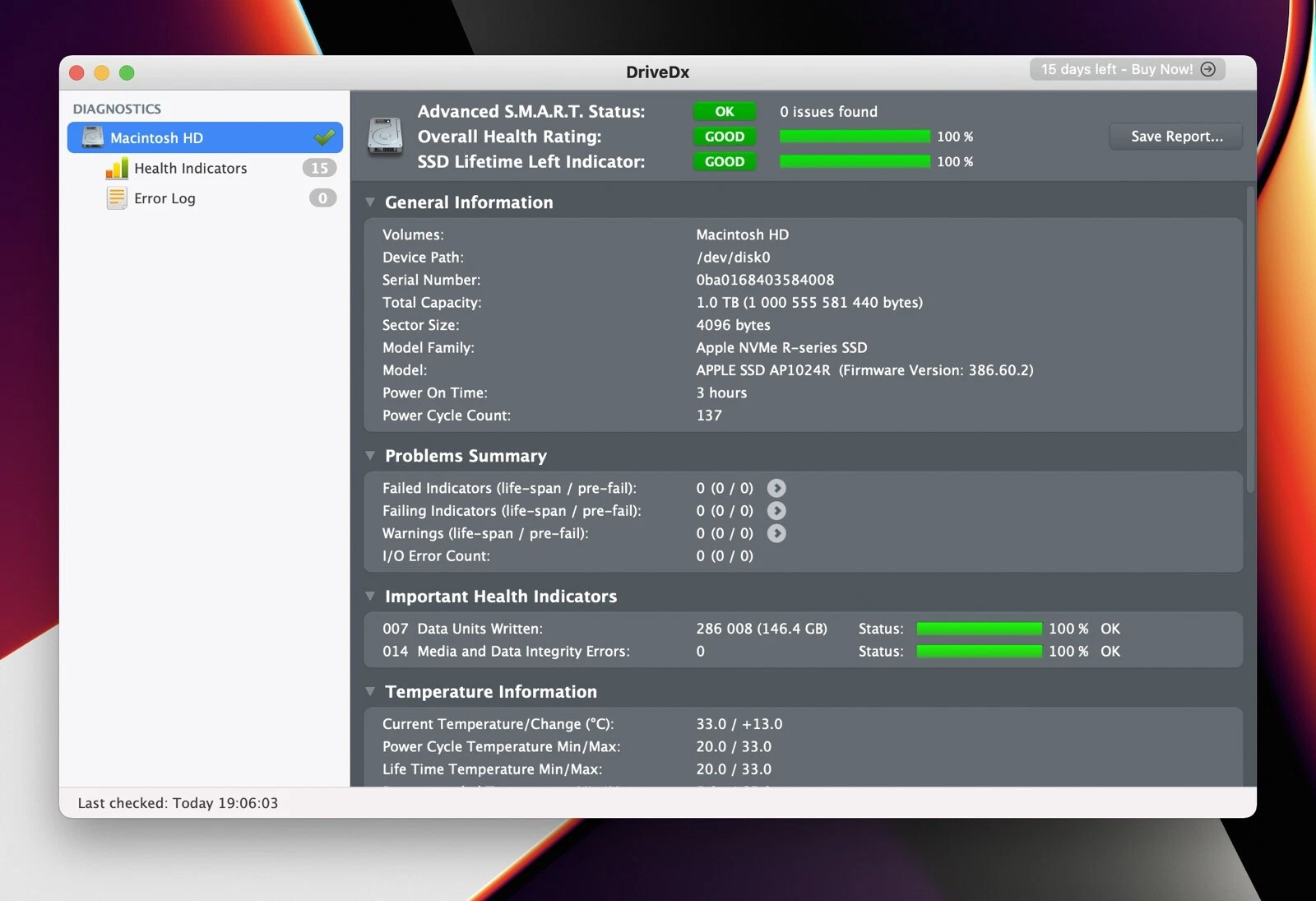
Task: Click the OK S.M.A.R.T. status badge
Action: pyautogui.click(x=725, y=111)
